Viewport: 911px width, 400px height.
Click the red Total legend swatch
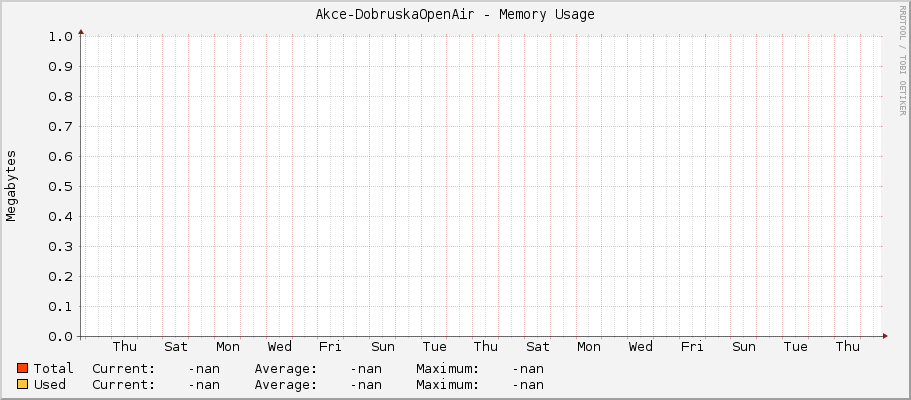pos(23,368)
